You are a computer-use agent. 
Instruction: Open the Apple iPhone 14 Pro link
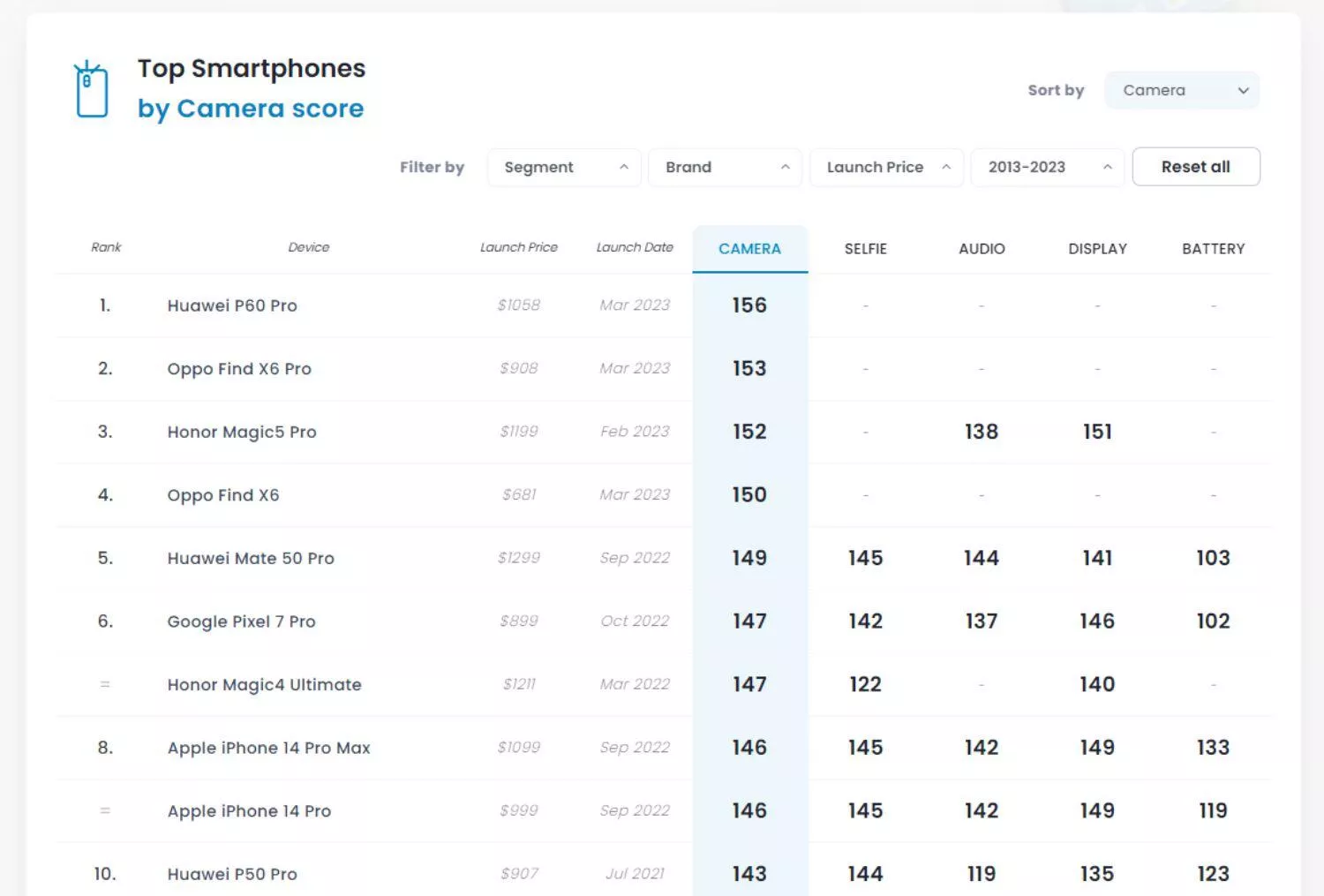pyautogui.click(x=249, y=811)
